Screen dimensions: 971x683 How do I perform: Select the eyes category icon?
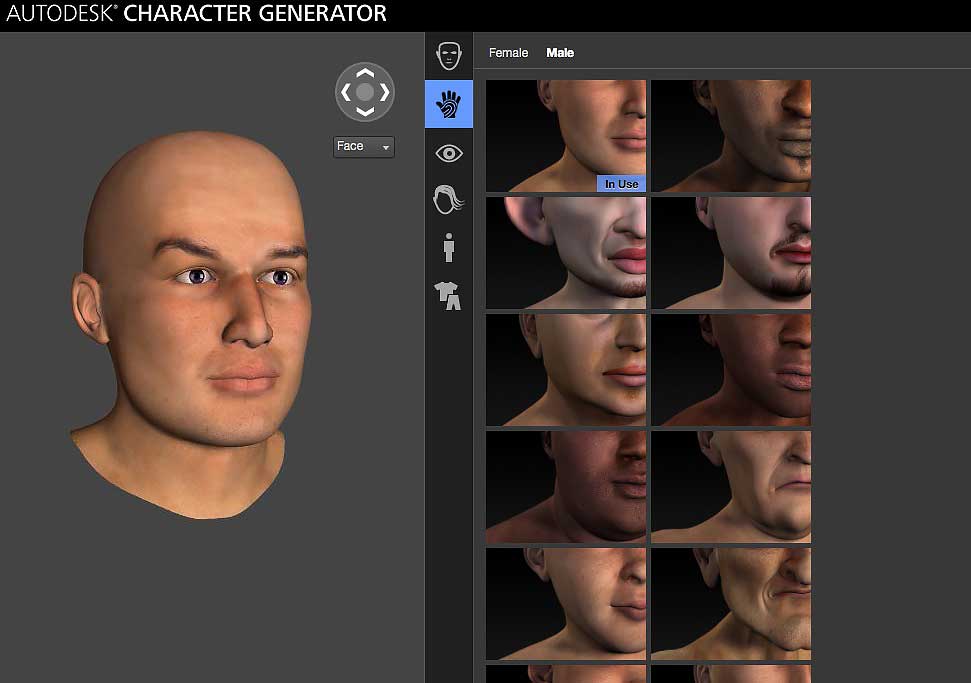448,152
